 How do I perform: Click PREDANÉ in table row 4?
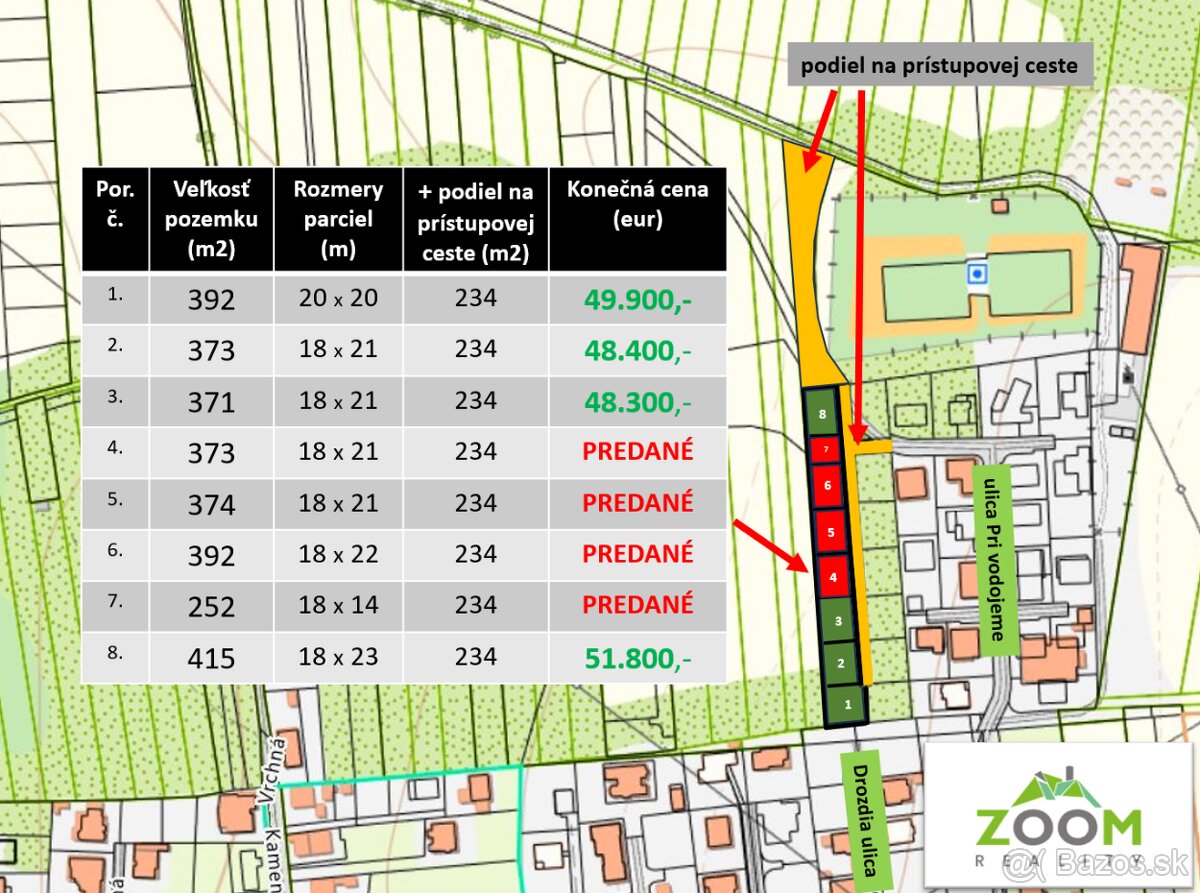(x=637, y=451)
